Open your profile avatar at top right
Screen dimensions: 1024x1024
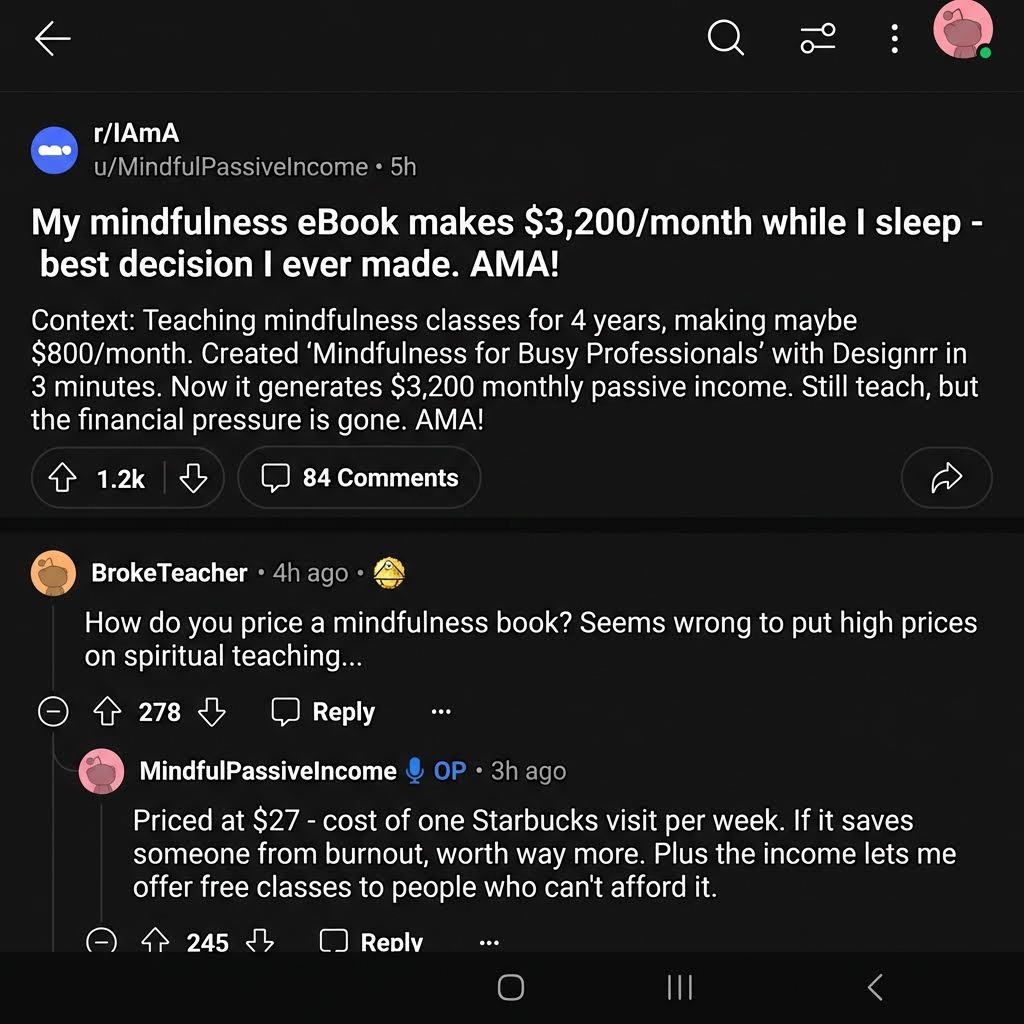coord(963,30)
